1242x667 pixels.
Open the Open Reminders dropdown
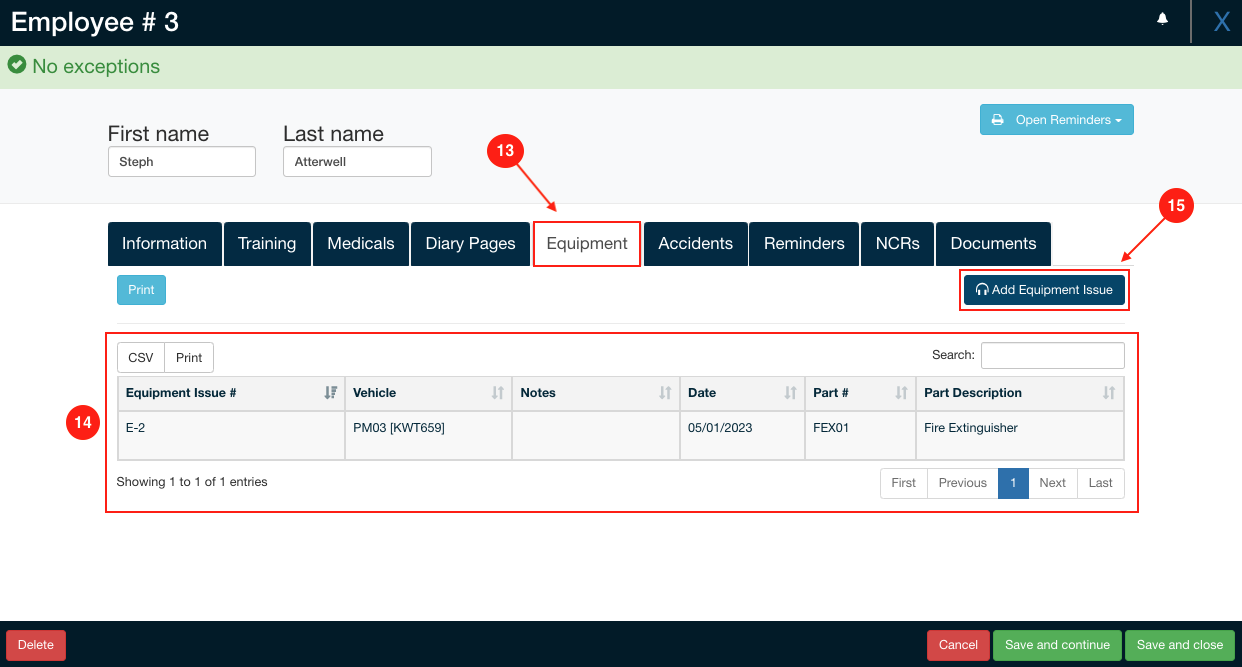1056,120
